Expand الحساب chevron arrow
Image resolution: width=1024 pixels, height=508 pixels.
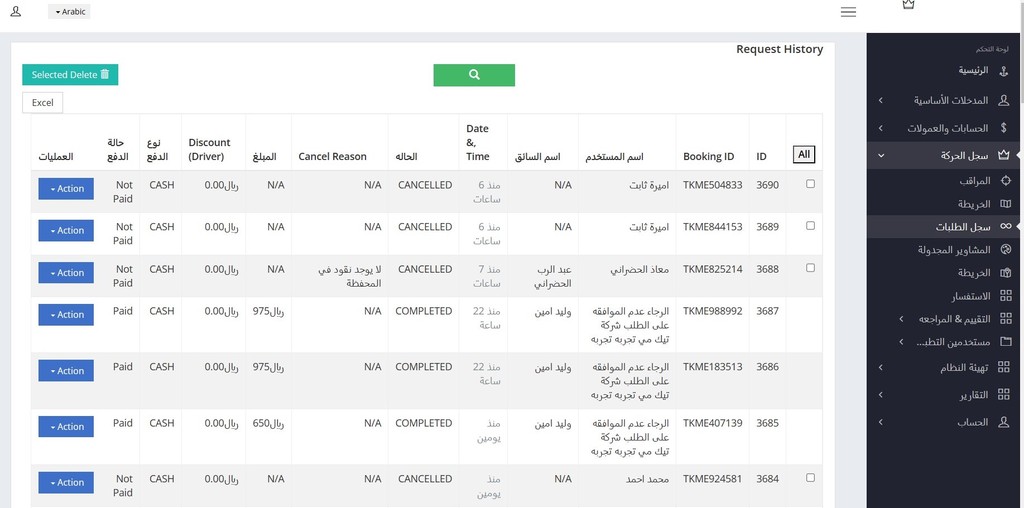(880, 422)
